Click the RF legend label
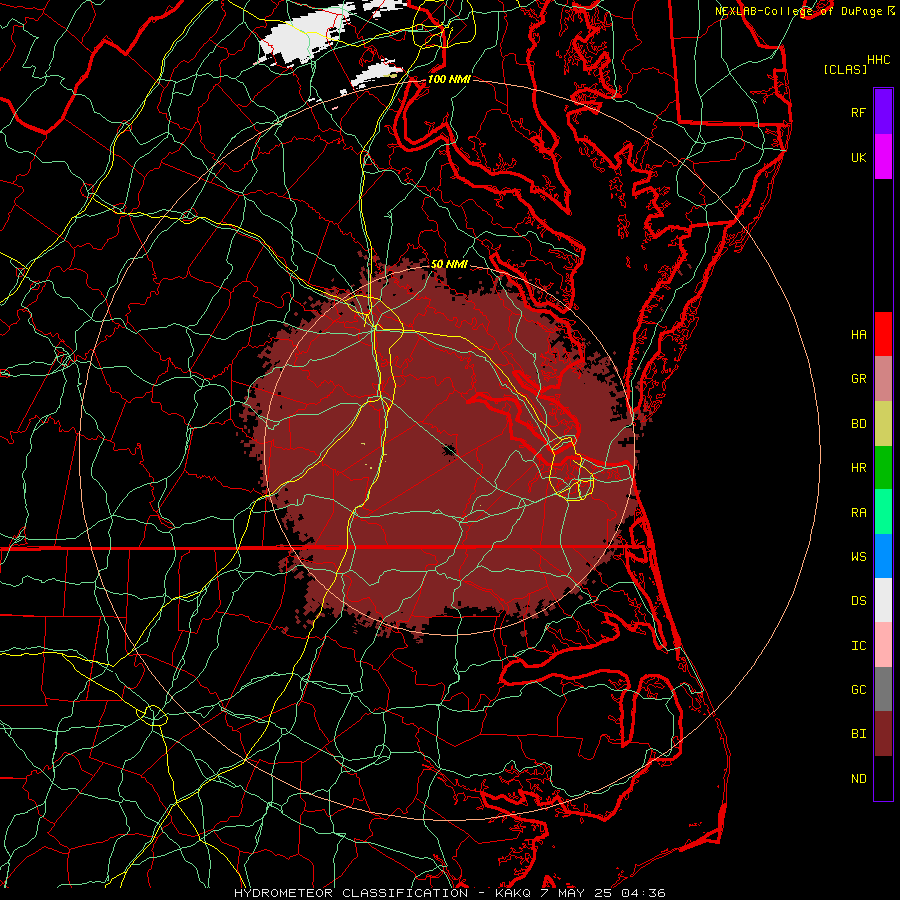 tap(859, 112)
